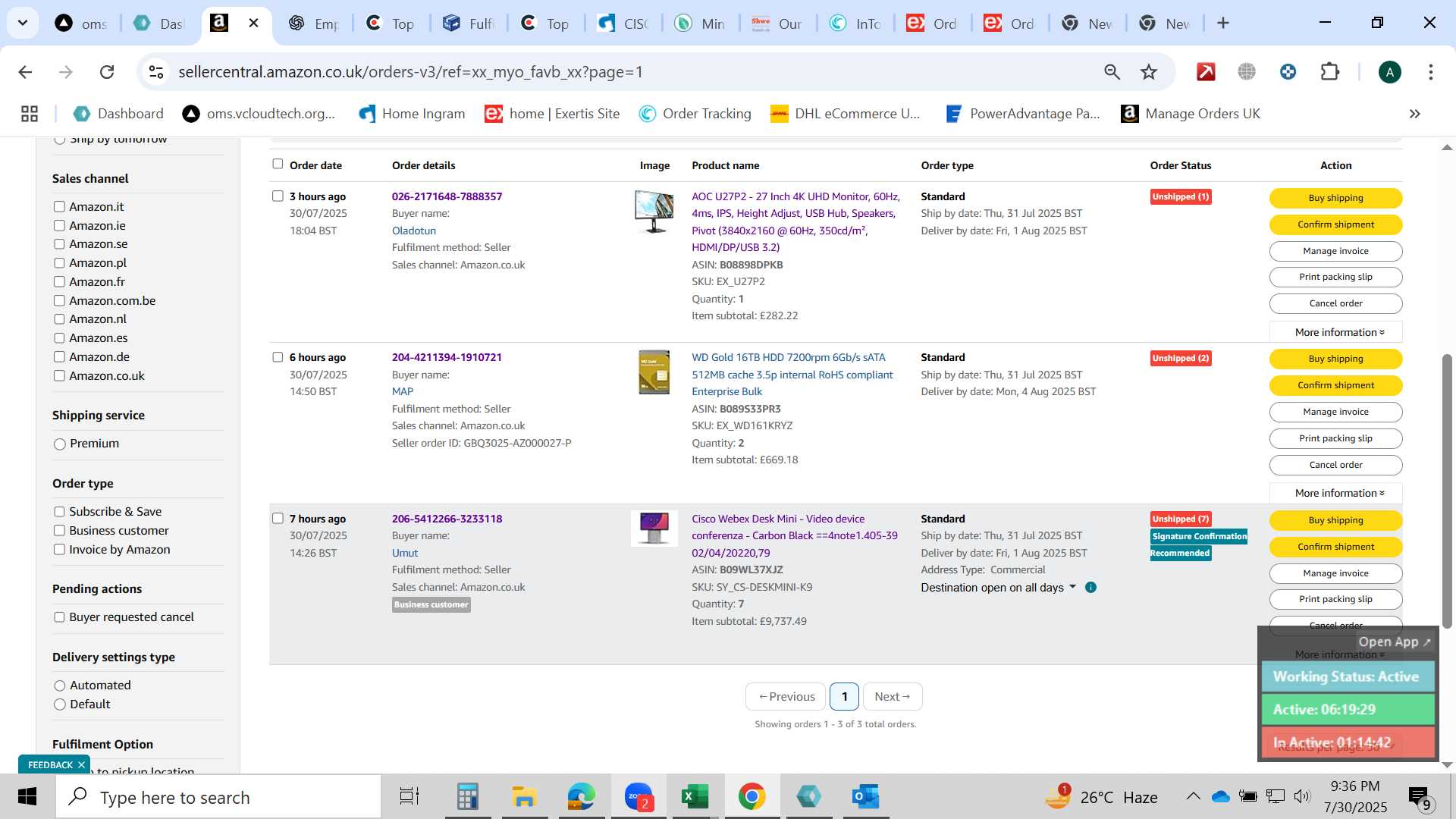Open a new browser tab
The width and height of the screenshot is (1456, 819).
pos(1222,23)
